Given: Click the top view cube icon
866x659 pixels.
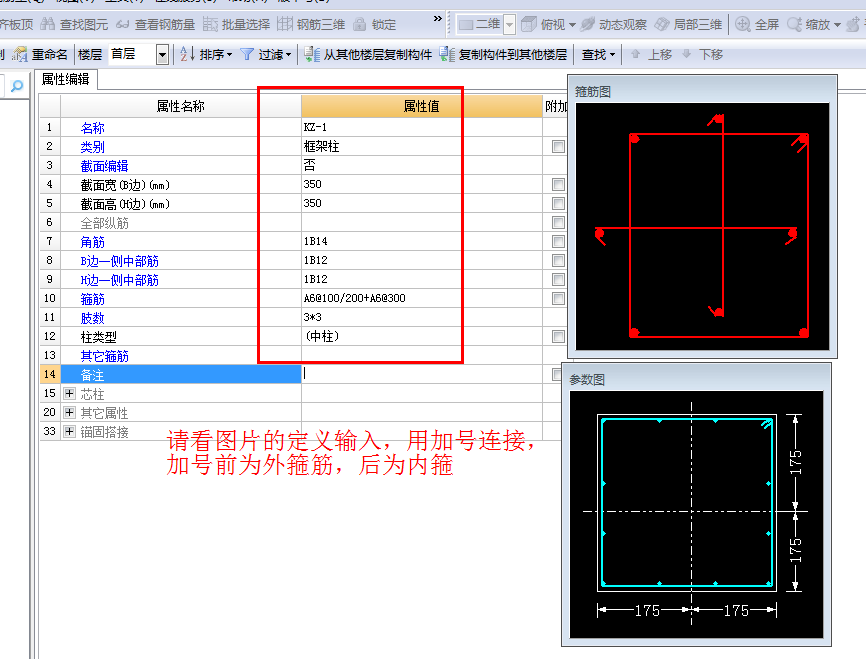Looking at the screenshot, I should click(x=529, y=24).
